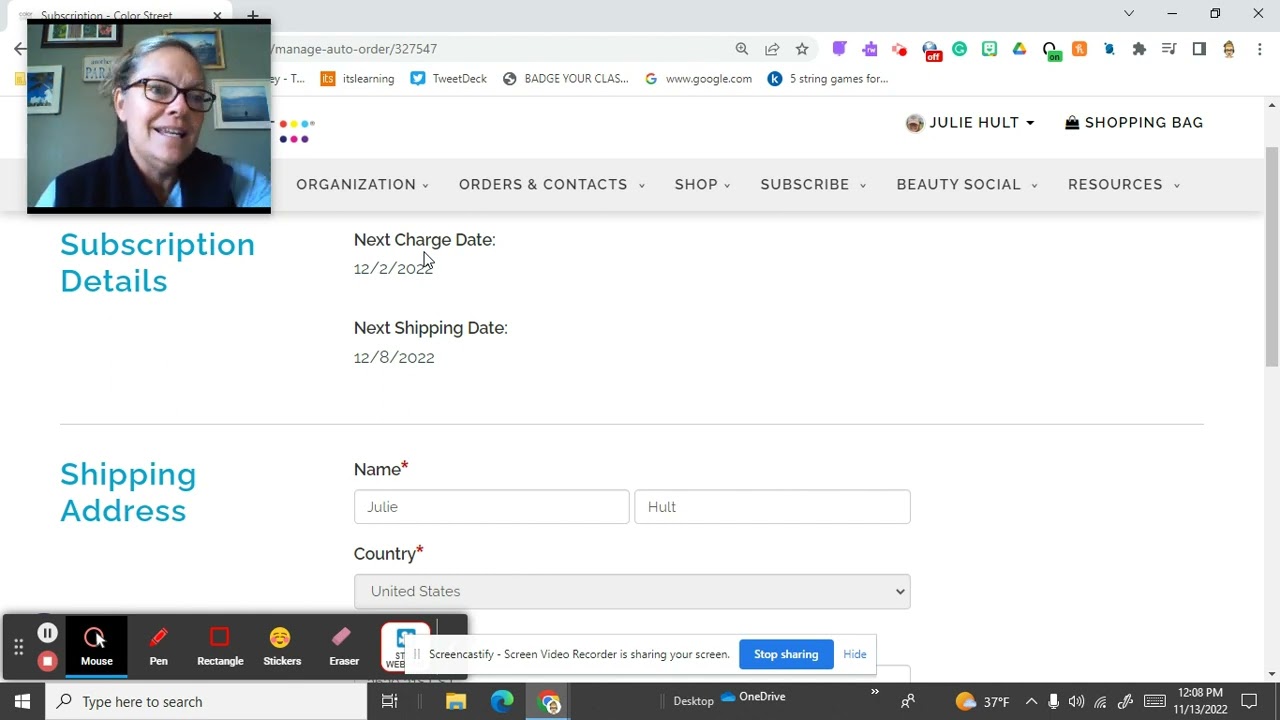This screenshot has height=720, width=1280.
Task: Open the Chrome tab search chevron
Action: tap(1129, 14)
